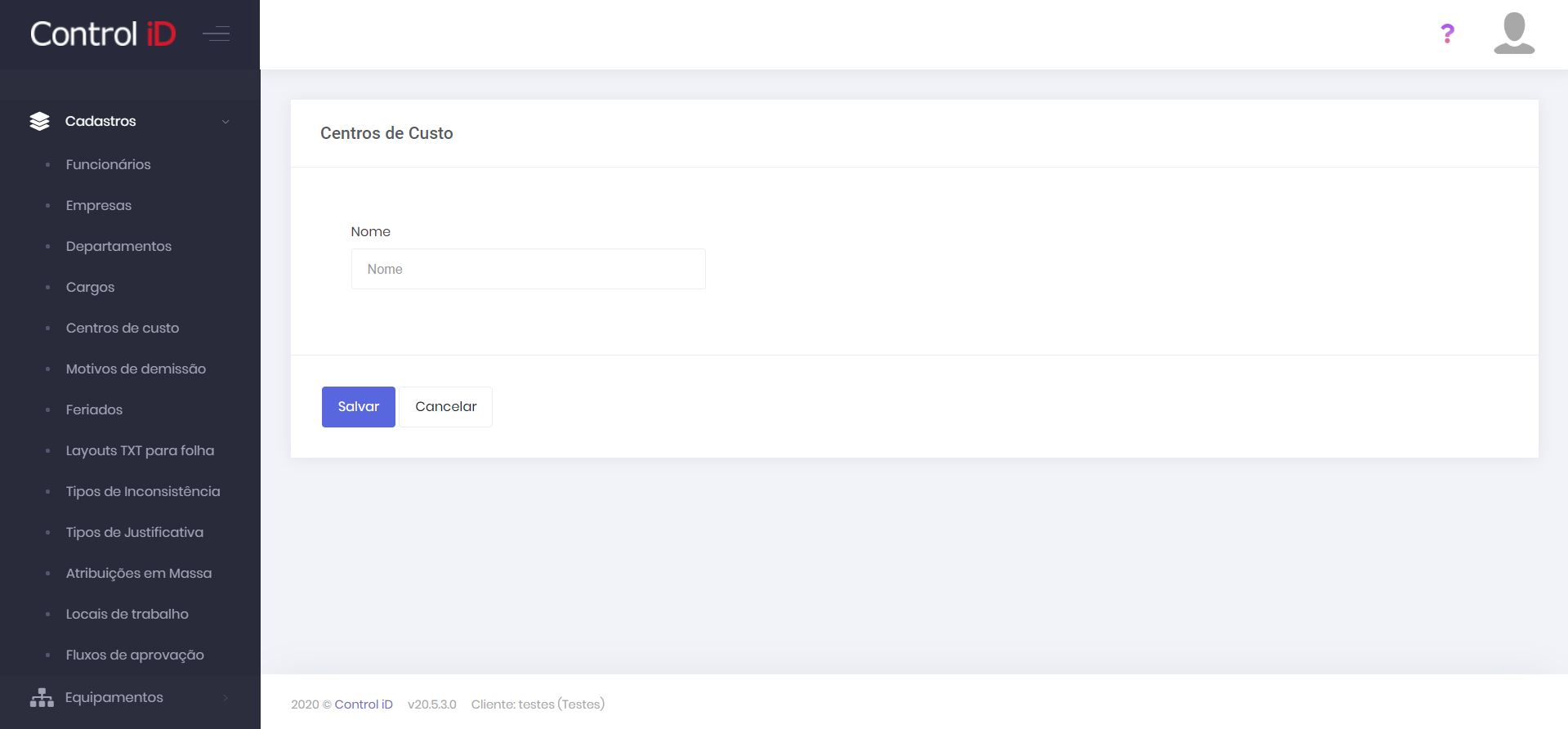This screenshot has height=729, width=1568.
Task: Open Layouts TXT para folha
Action: pyautogui.click(x=140, y=450)
